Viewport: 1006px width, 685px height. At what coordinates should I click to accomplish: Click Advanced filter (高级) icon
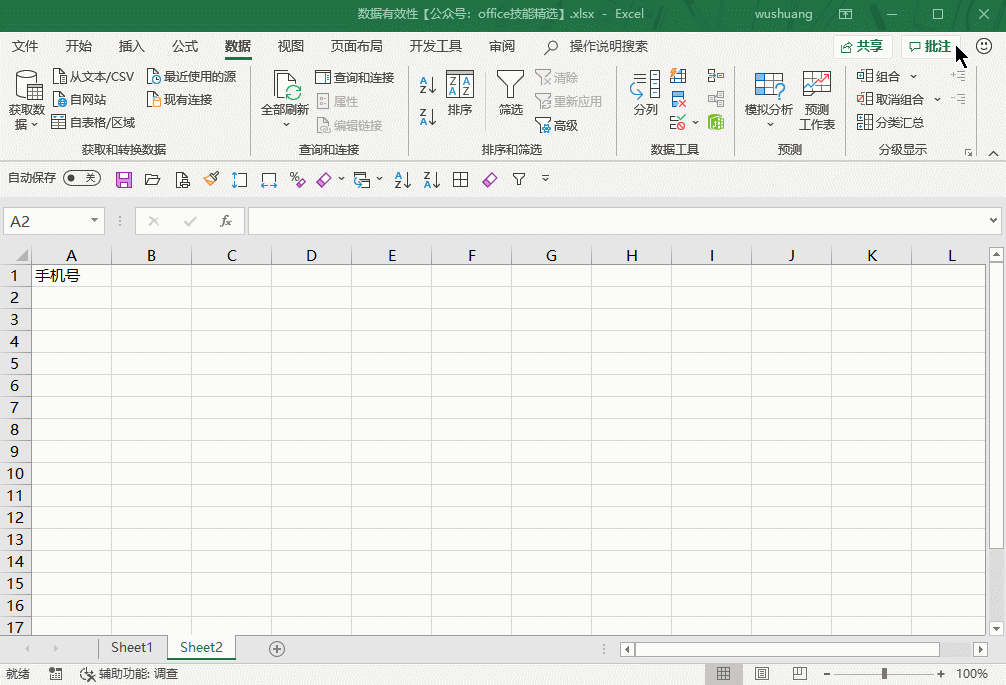pos(557,125)
